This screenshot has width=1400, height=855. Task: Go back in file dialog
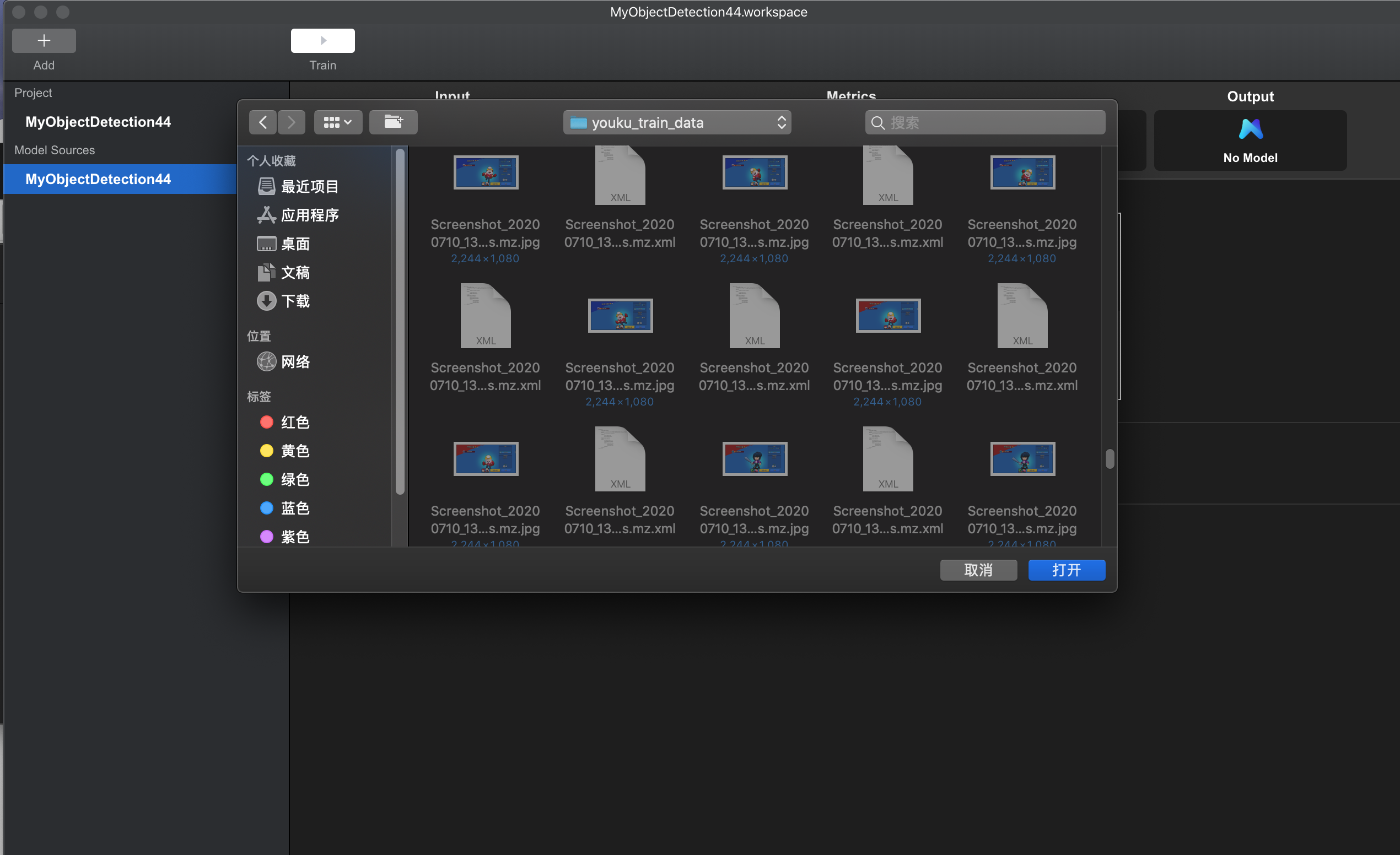pos(262,122)
